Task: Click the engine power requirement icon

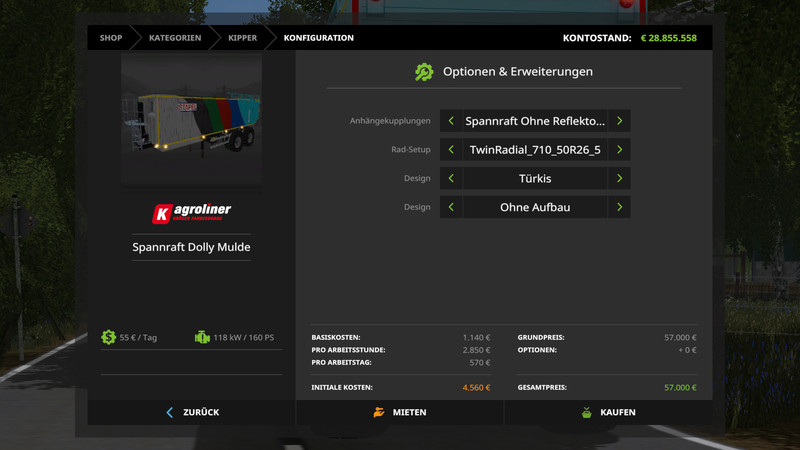Action: tap(201, 338)
